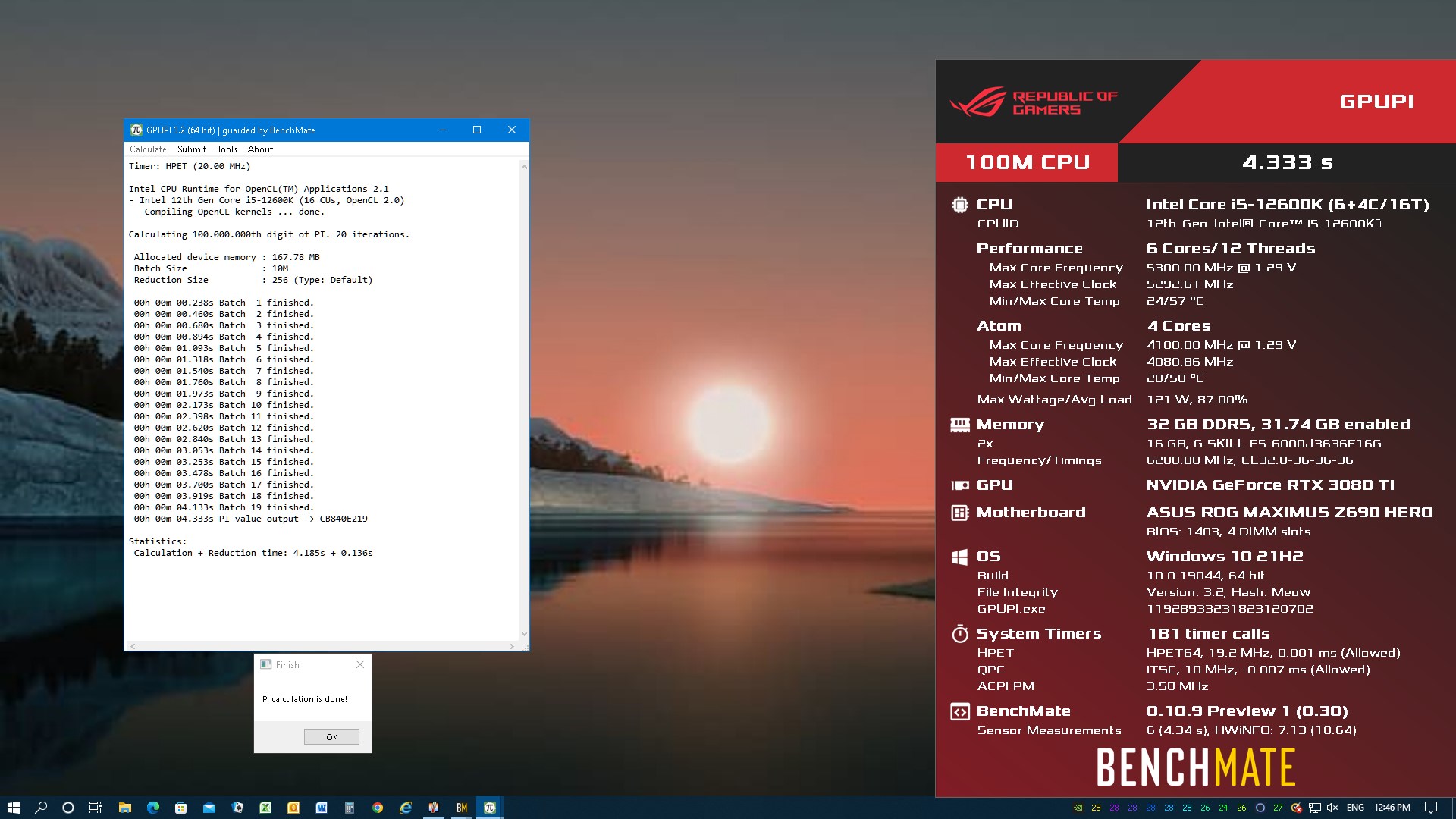The width and height of the screenshot is (1456, 819).
Task: Close the Finish dialog
Action: click(x=360, y=664)
